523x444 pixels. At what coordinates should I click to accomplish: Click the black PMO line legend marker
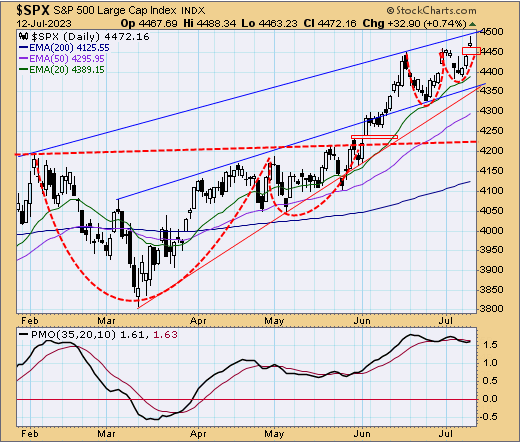point(23,334)
